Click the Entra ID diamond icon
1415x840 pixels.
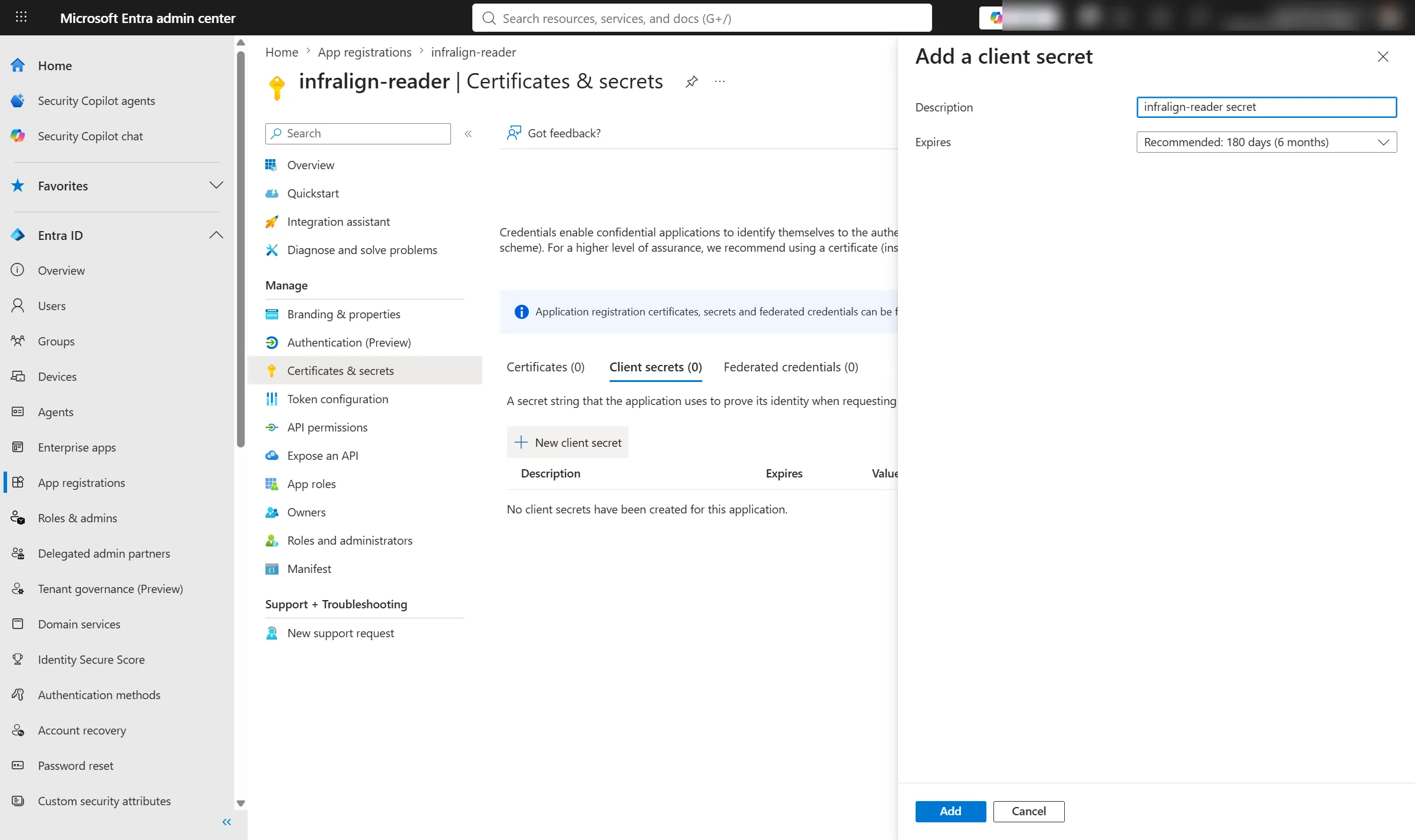pos(18,235)
